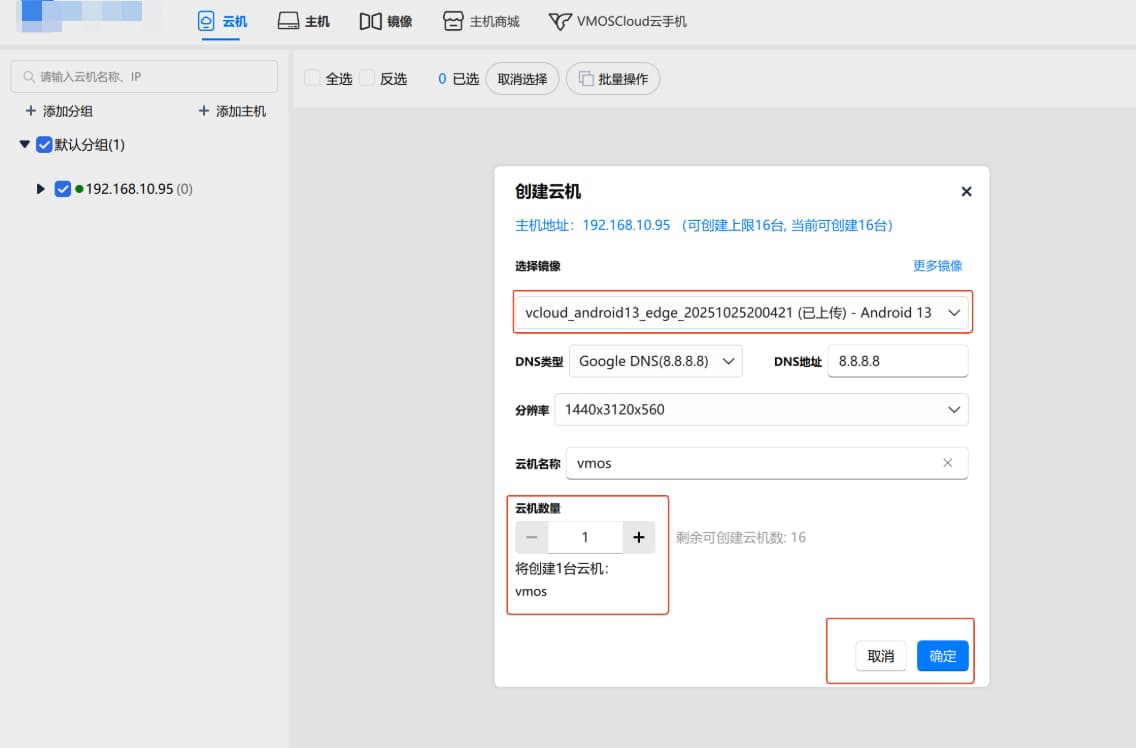This screenshot has width=1136, height=748.
Task: Toggle the 全选 checkbox
Action: coord(312,78)
